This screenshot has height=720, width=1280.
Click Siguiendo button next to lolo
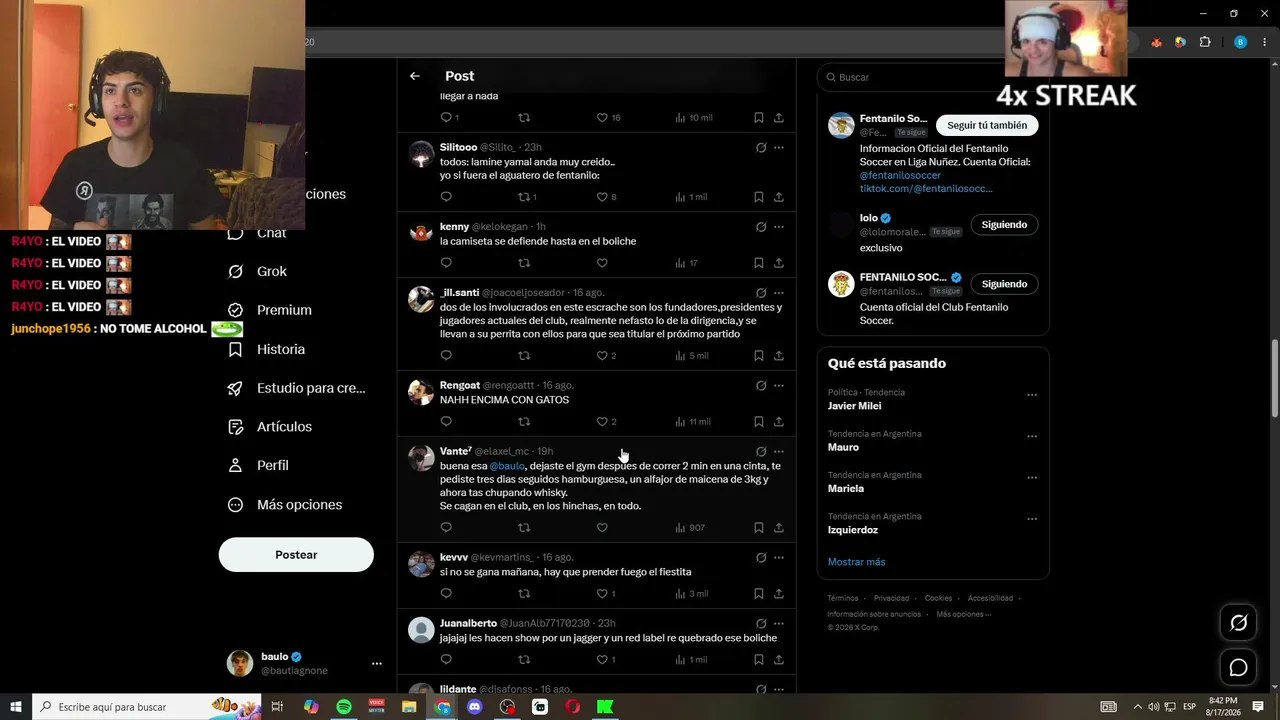click(1004, 224)
